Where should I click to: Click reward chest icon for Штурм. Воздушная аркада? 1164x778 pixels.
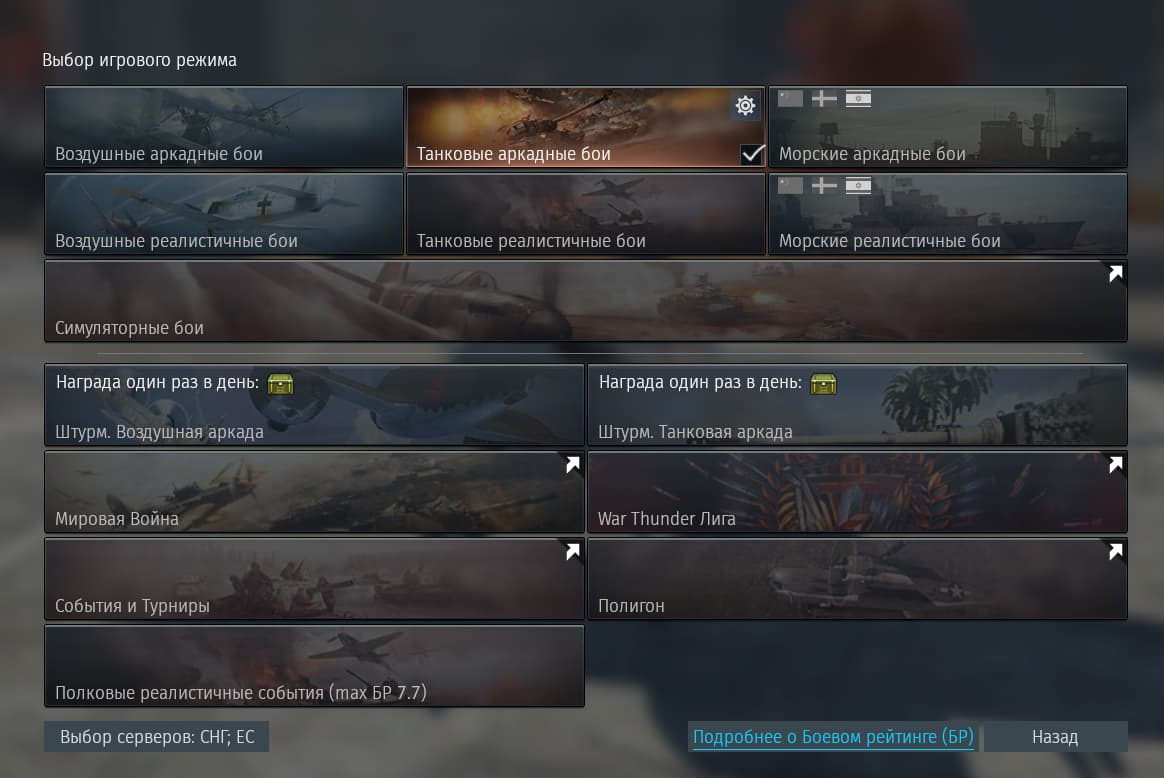[280, 384]
